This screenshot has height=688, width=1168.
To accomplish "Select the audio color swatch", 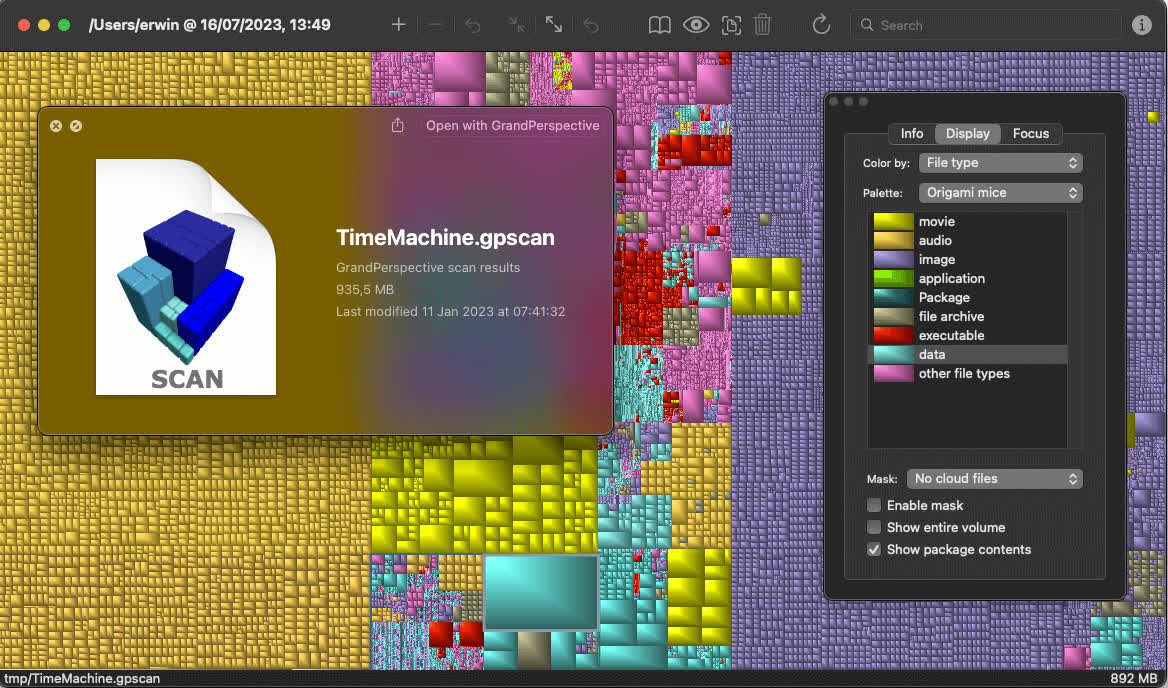I will point(893,240).
